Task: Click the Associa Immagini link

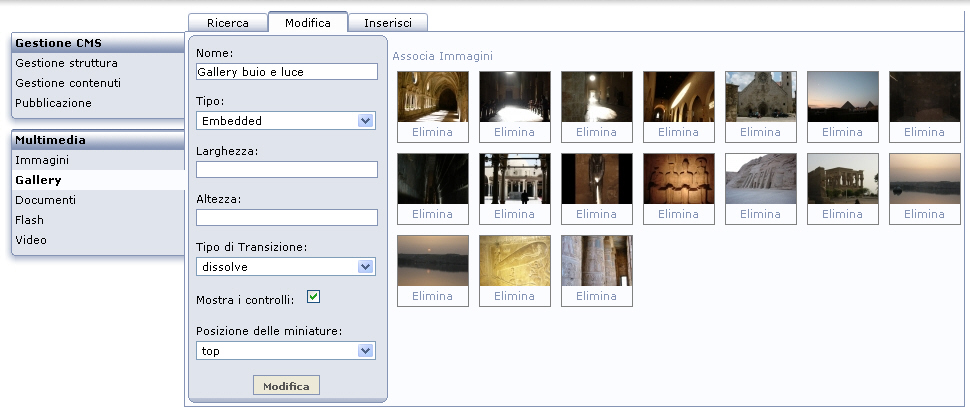Action: [x=442, y=56]
